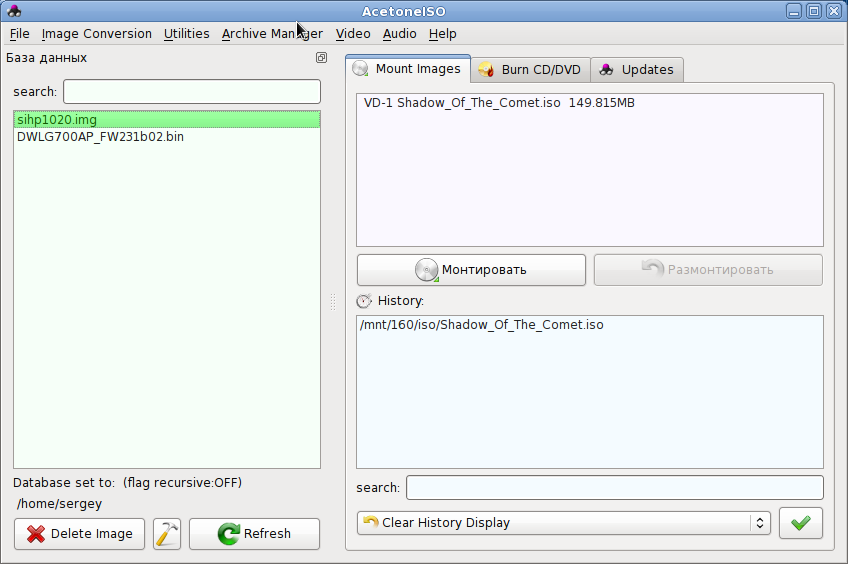Click the Размонтировать button
This screenshot has width=848, height=564.
point(708,270)
